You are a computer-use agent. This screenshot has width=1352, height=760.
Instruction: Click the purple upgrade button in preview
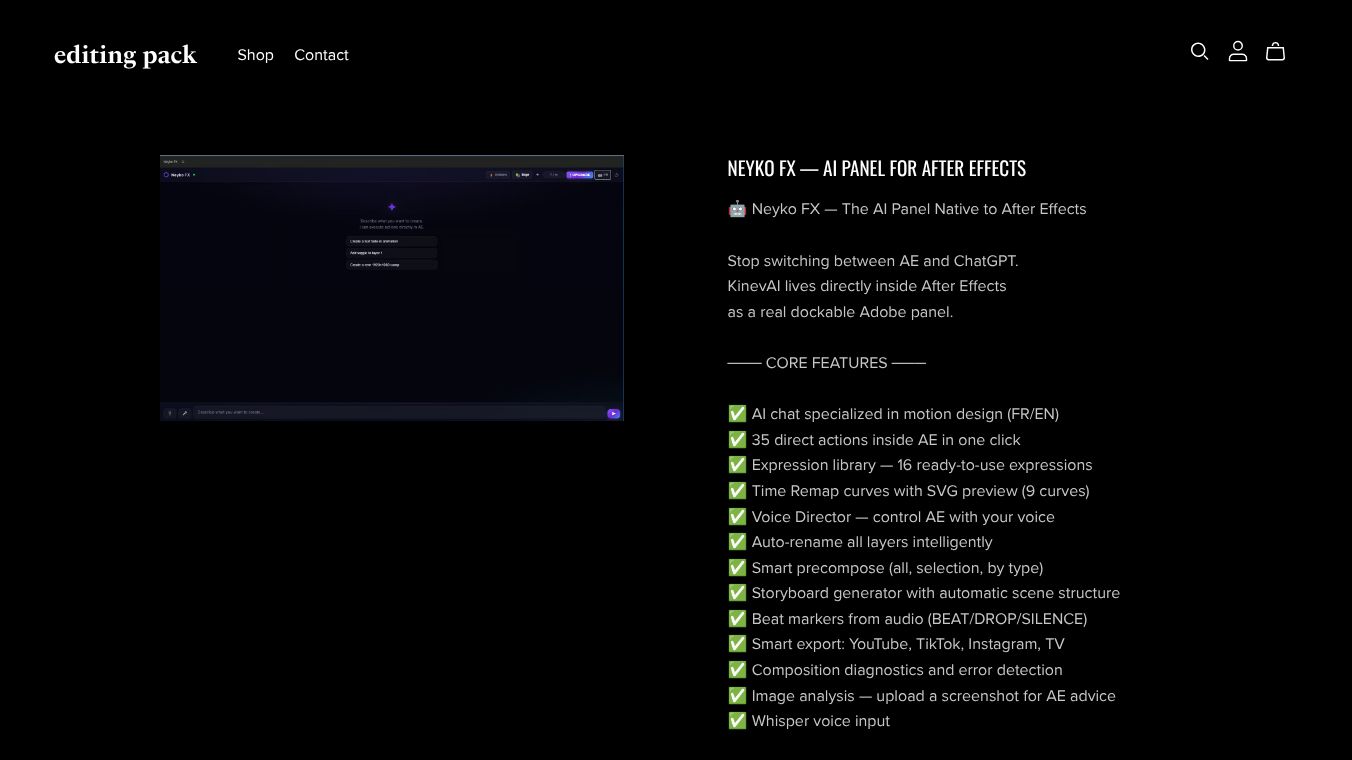coord(580,175)
